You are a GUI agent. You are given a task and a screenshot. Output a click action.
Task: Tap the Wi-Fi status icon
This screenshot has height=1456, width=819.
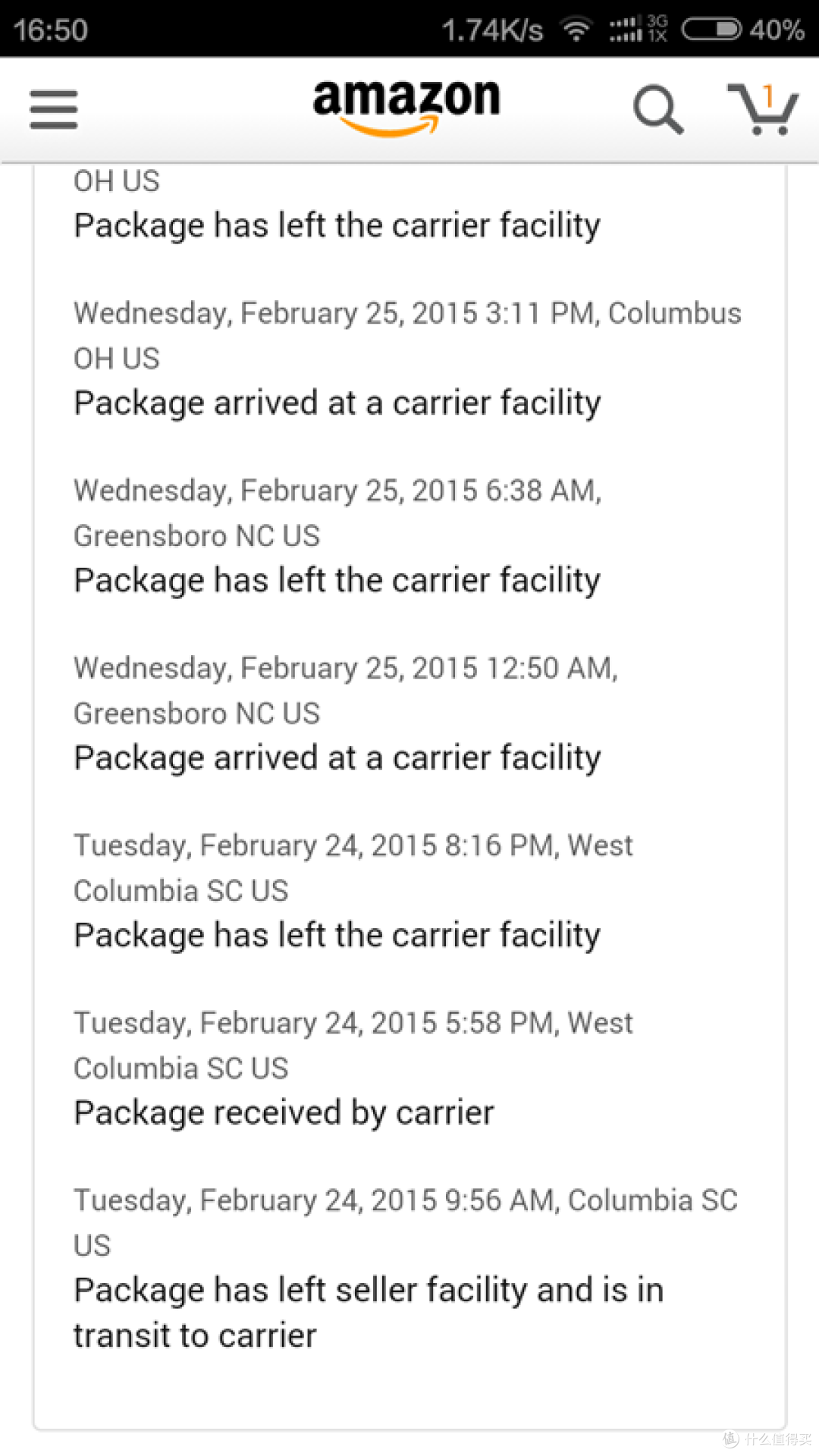pyautogui.click(x=576, y=30)
